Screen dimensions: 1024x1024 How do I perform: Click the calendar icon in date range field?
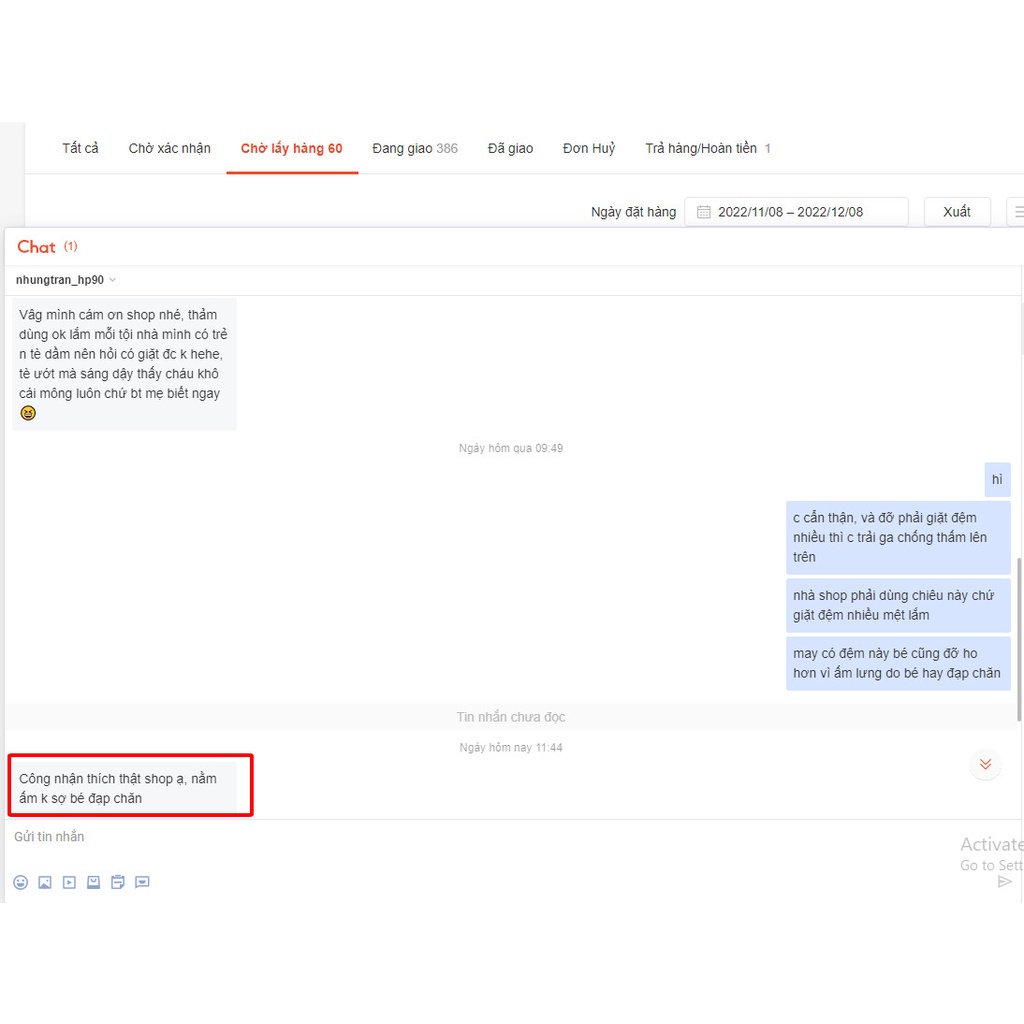[x=703, y=212]
